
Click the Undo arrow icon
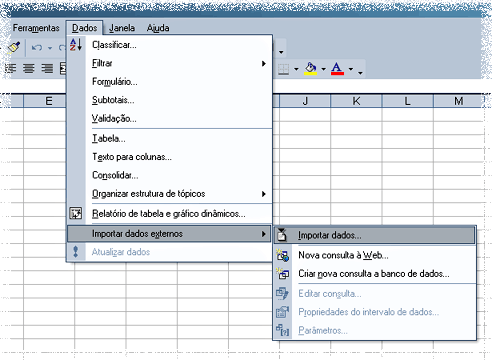click(37, 48)
